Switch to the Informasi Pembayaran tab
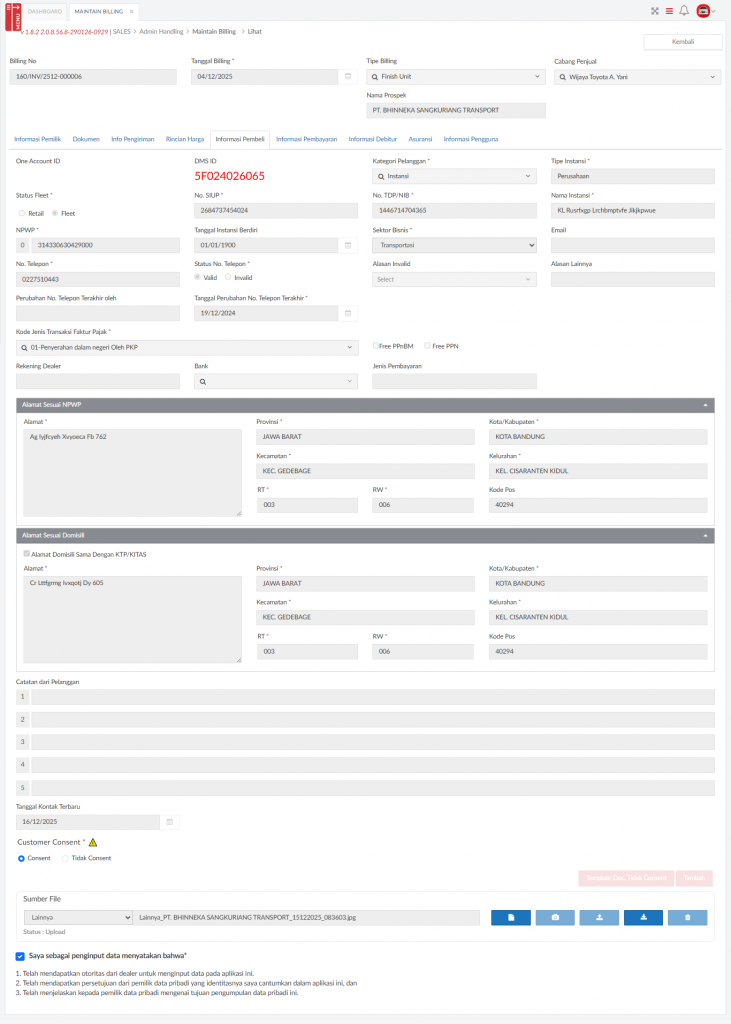731x1024 pixels. coord(306,139)
